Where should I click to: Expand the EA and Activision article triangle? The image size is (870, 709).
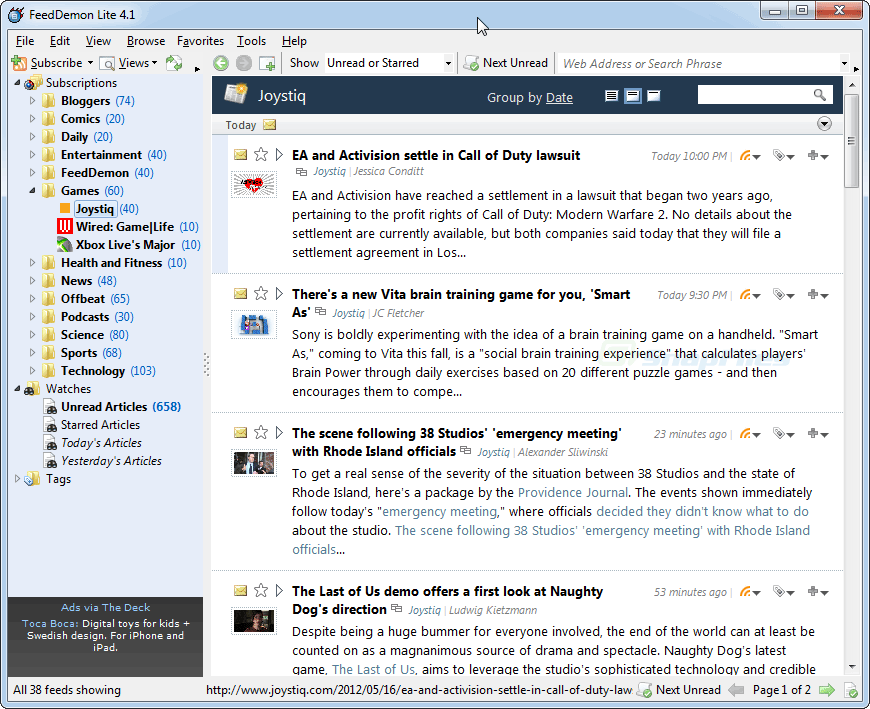[x=279, y=154]
